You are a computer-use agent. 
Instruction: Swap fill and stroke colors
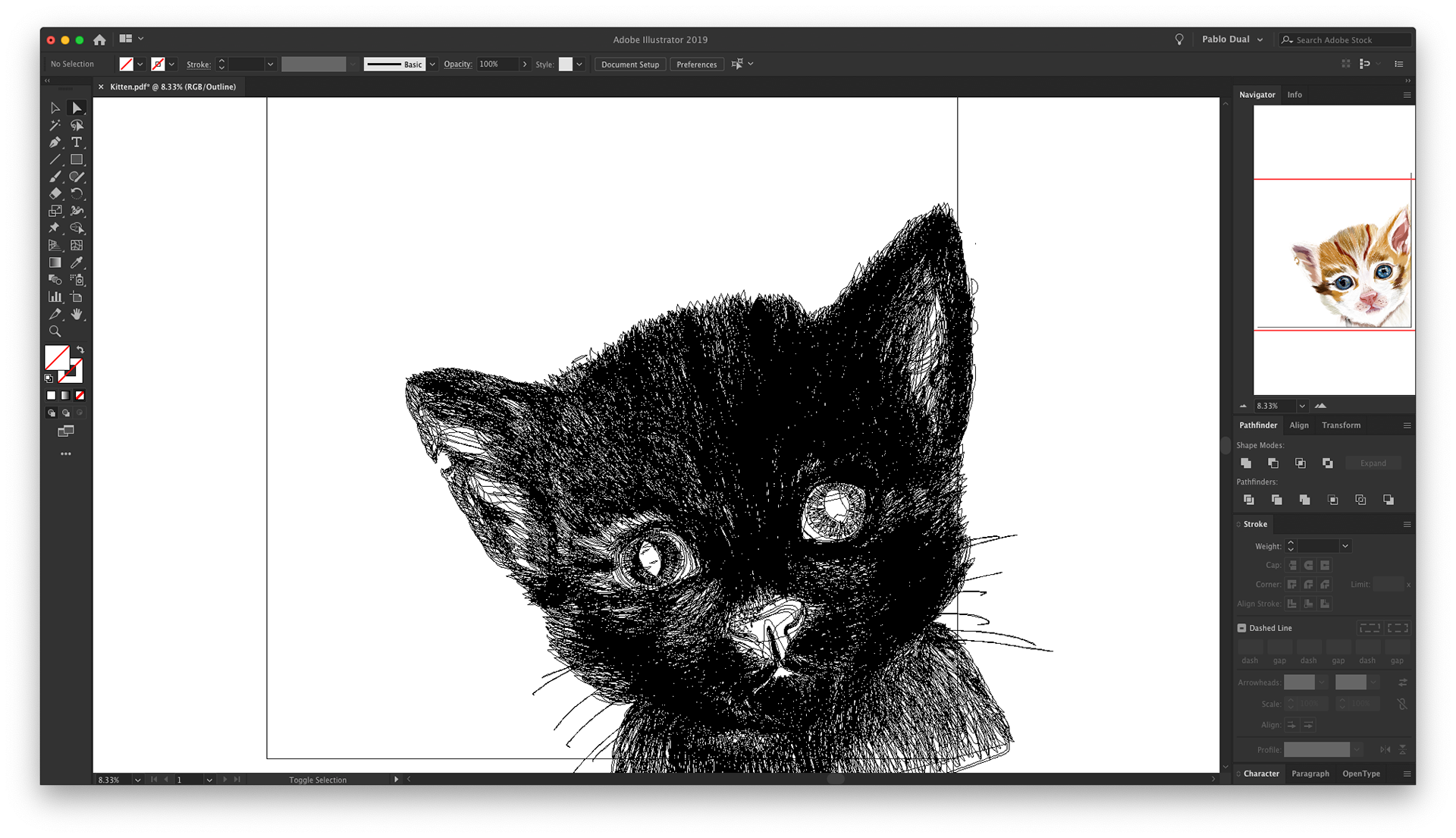[x=80, y=350]
